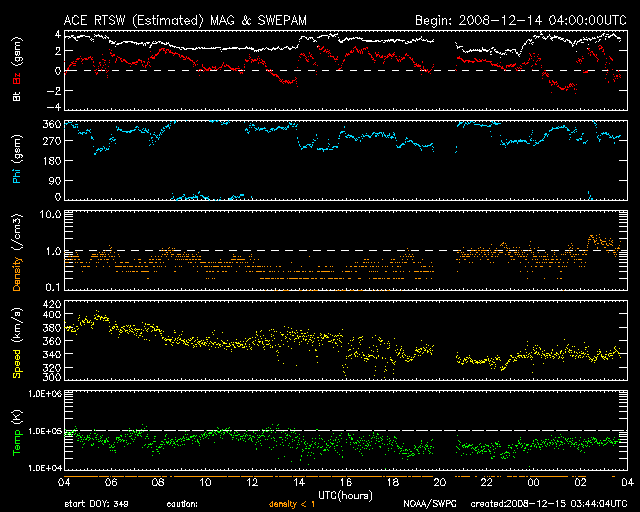Click the '420' value on the Speed axis
The image size is (640, 512).
point(52,305)
